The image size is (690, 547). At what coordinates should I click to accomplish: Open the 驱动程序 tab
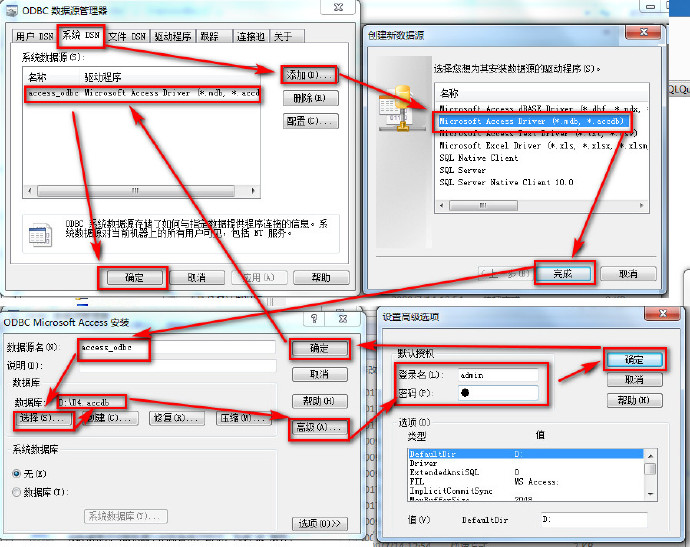coord(172,36)
